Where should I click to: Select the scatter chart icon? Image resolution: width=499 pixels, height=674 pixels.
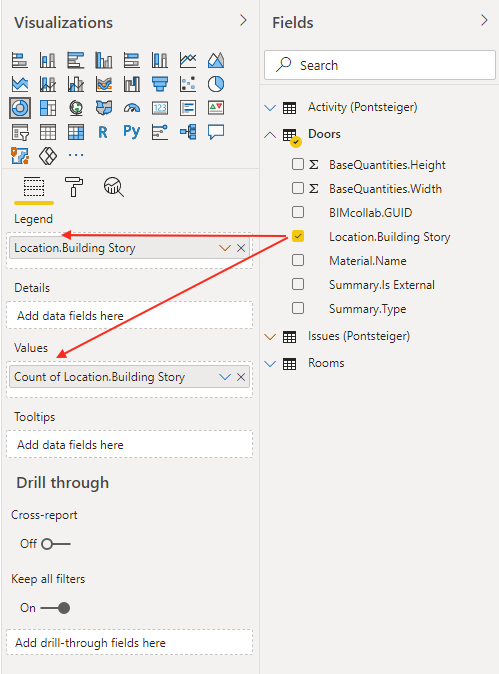(188, 84)
